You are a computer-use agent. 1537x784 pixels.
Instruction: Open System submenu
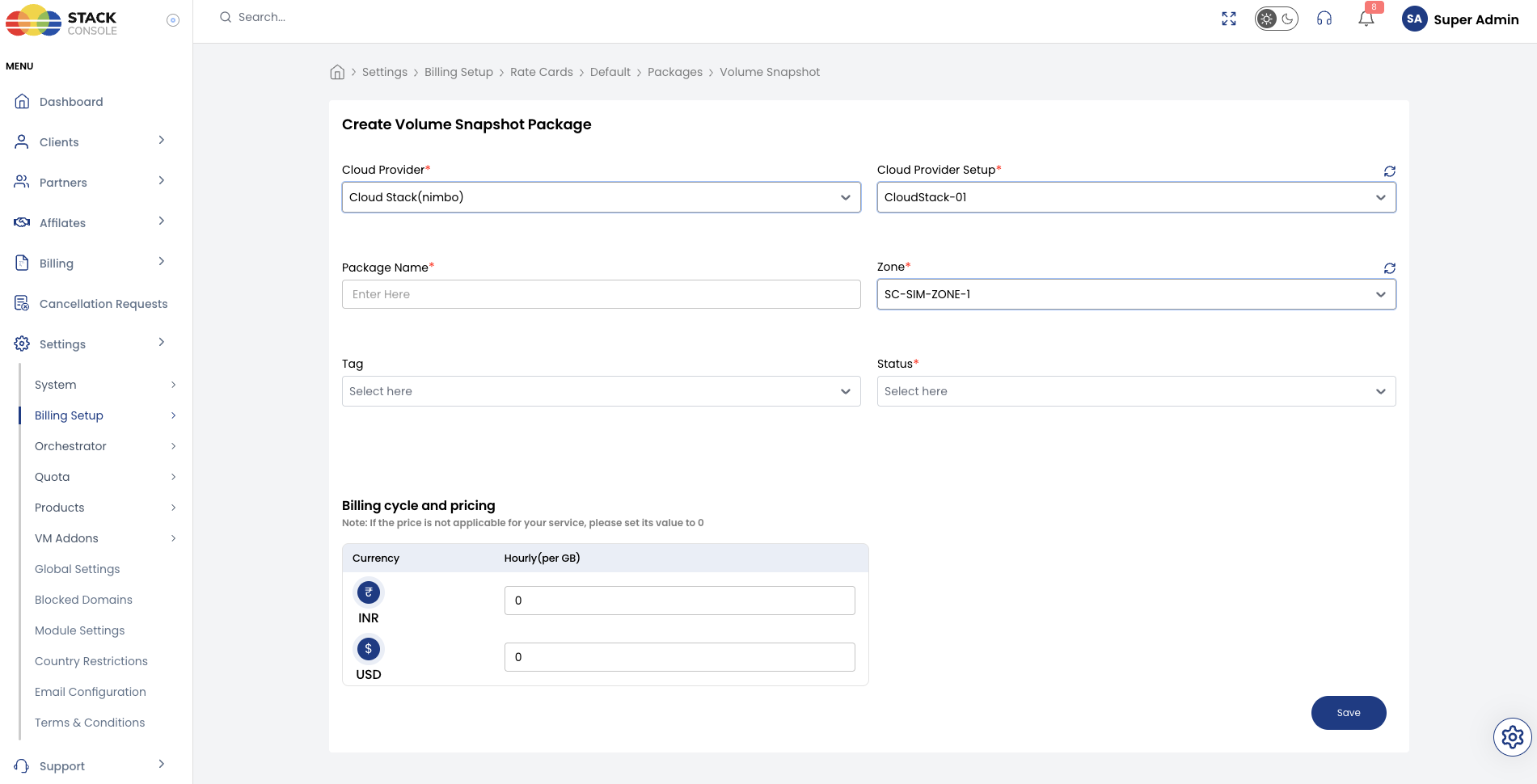56,385
